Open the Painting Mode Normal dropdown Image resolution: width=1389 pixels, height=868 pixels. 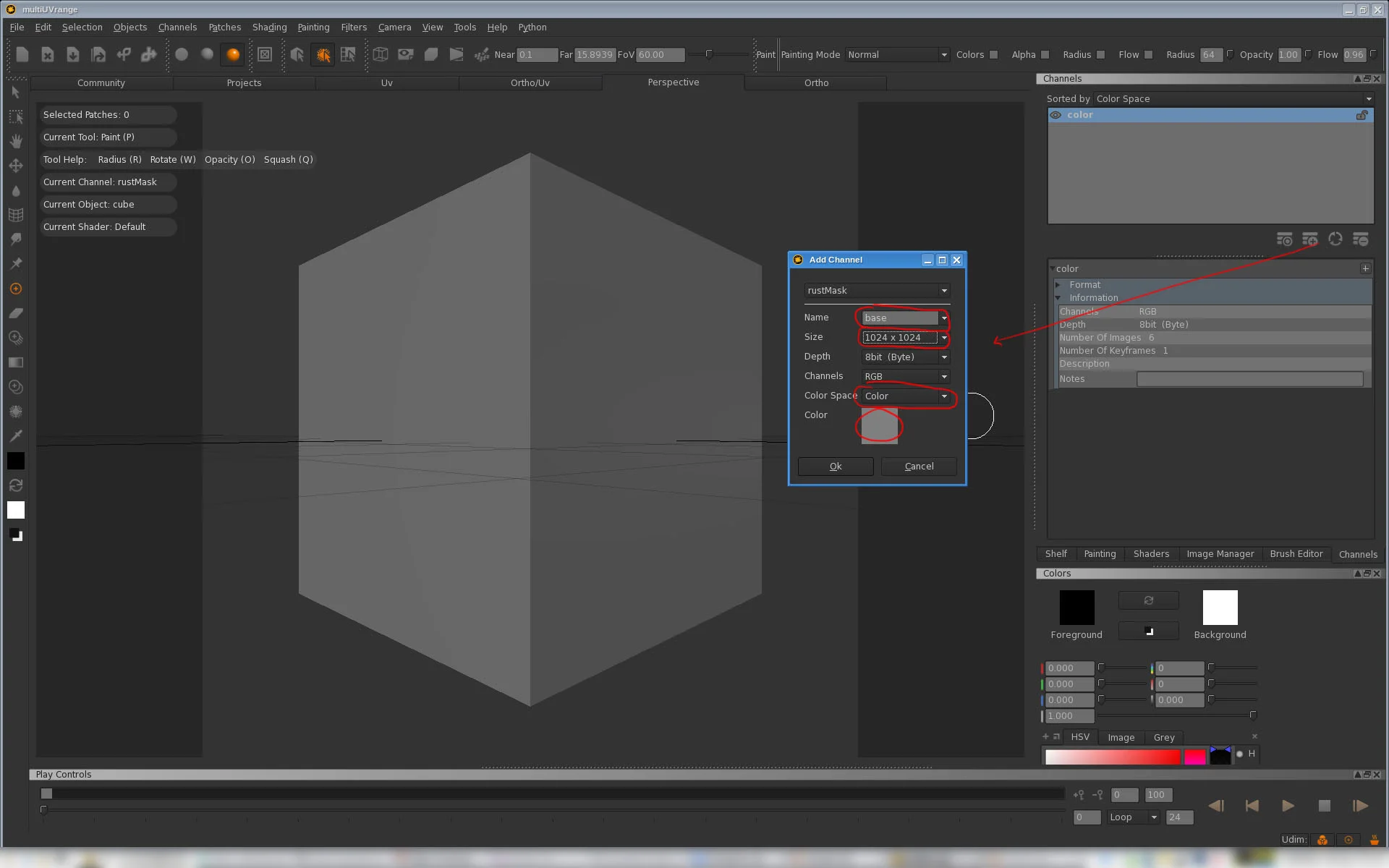coord(897,55)
